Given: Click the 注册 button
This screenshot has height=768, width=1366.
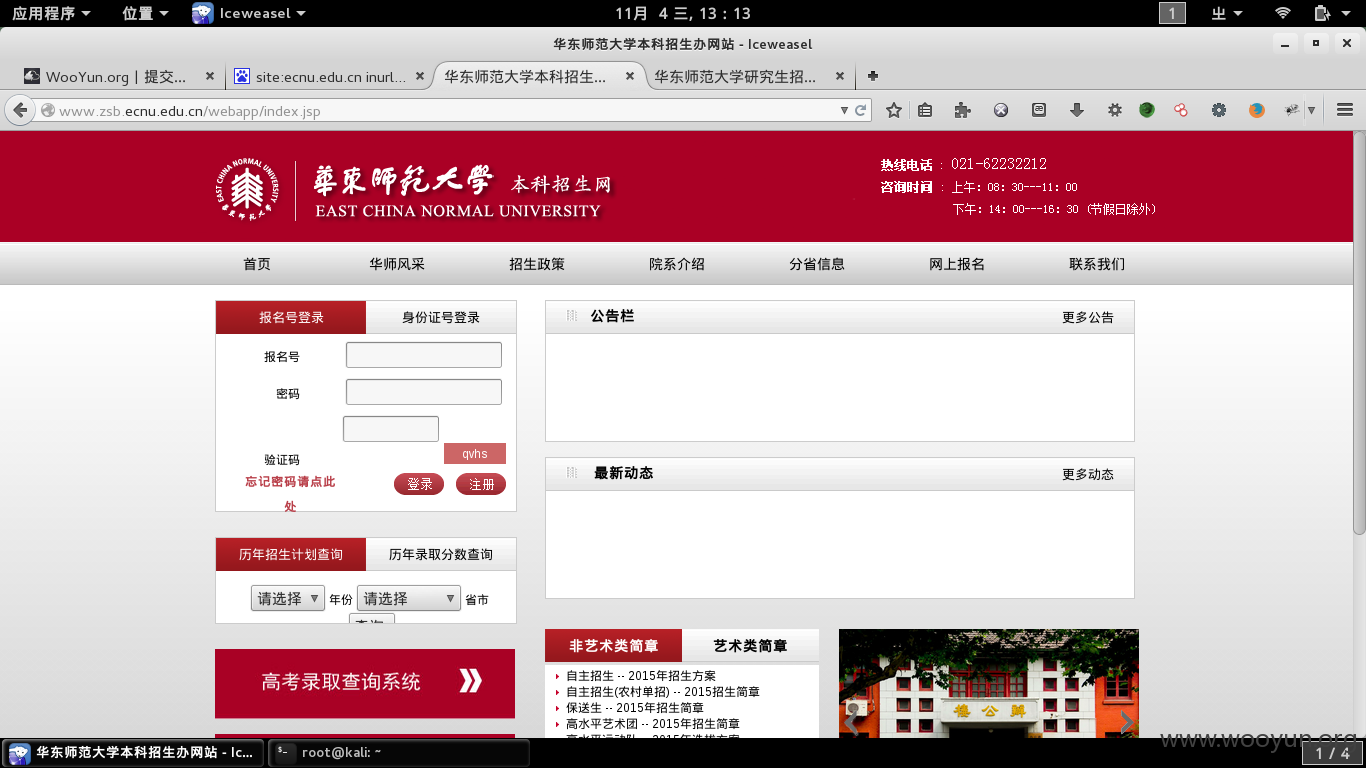Looking at the screenshot, I should (x=481, y=484).
